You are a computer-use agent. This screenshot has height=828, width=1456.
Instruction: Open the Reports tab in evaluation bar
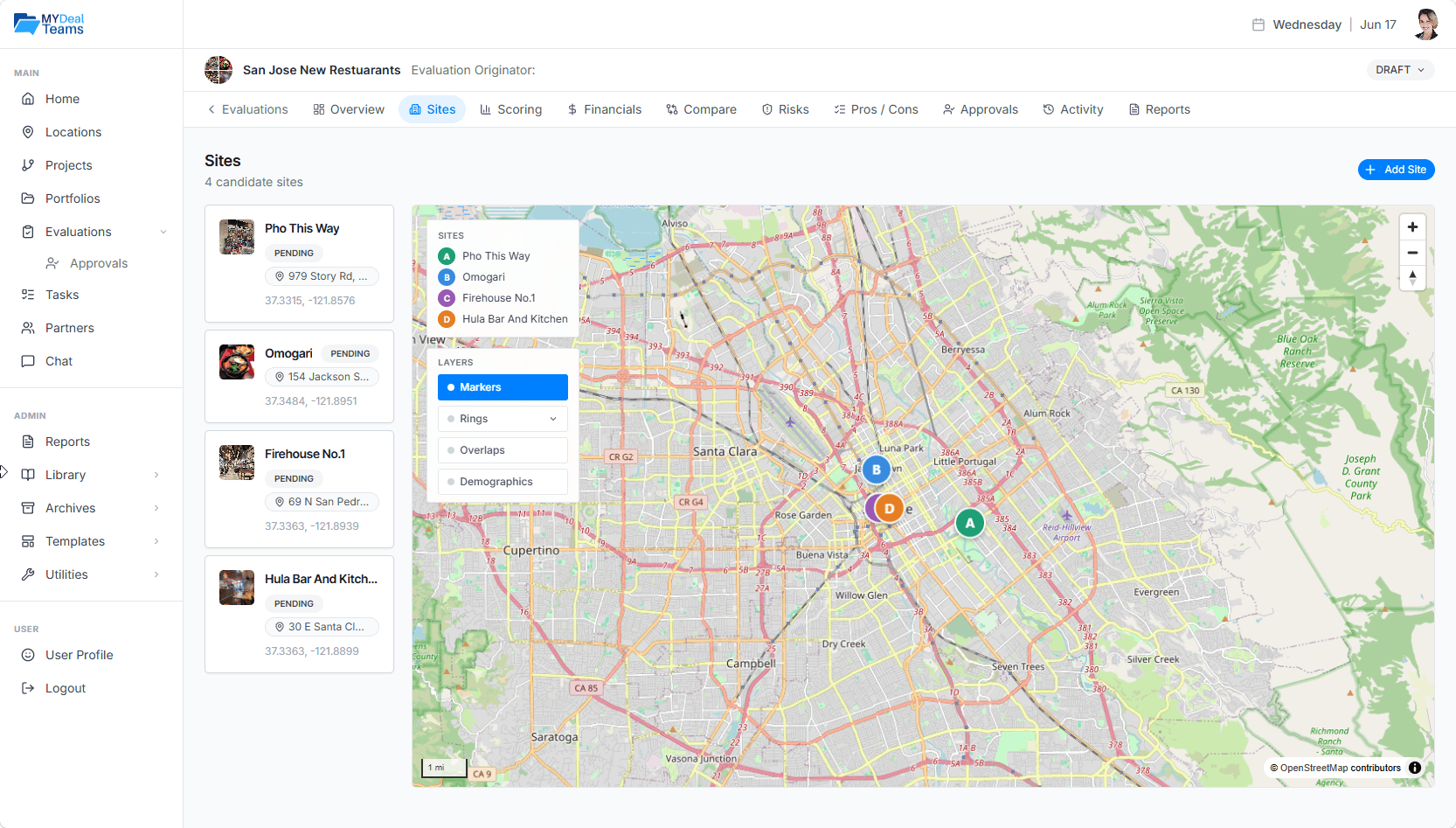click(x=1159, y=109)
